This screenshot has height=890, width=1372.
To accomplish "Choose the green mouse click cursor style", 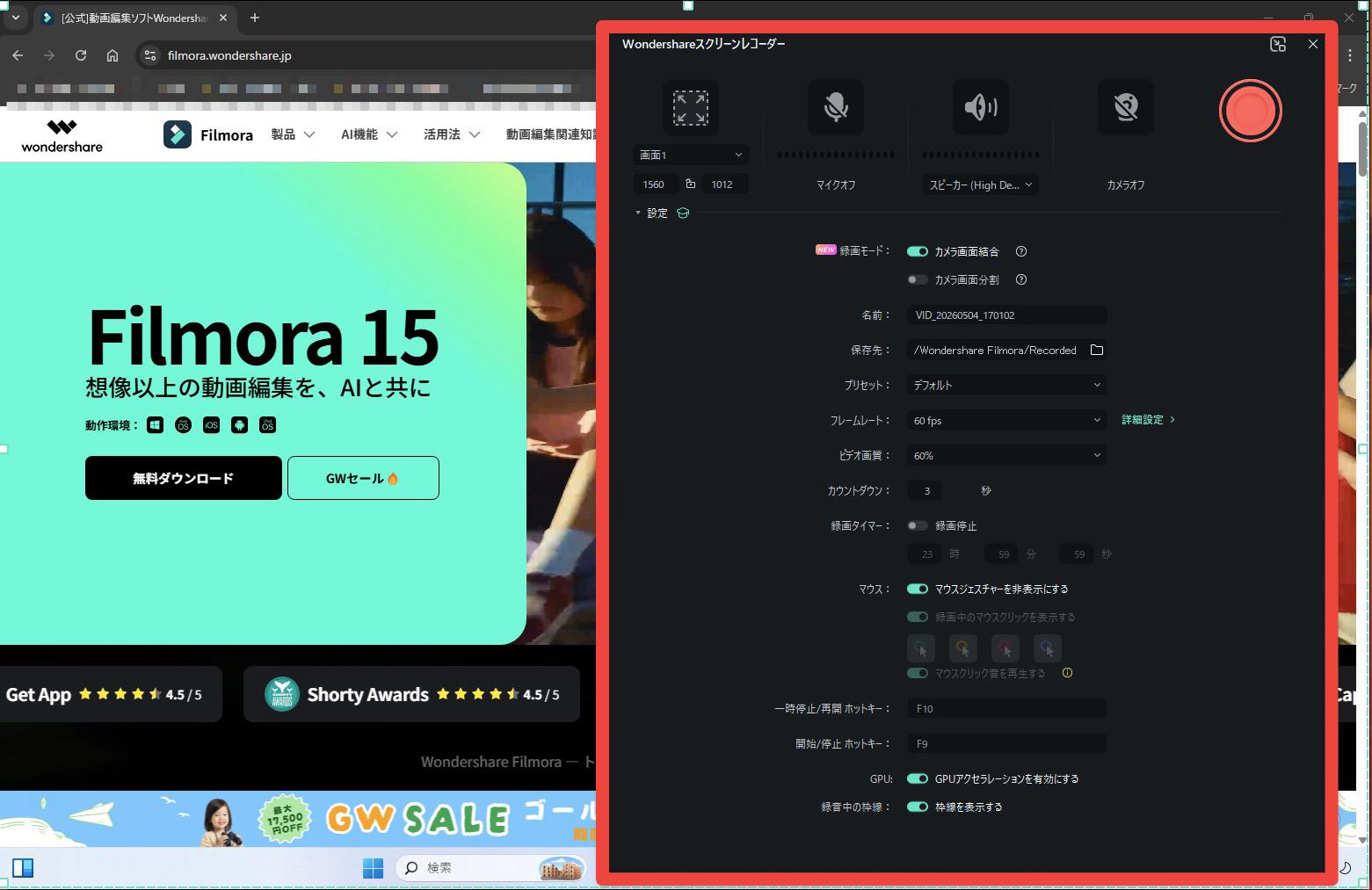I will 920,648.
